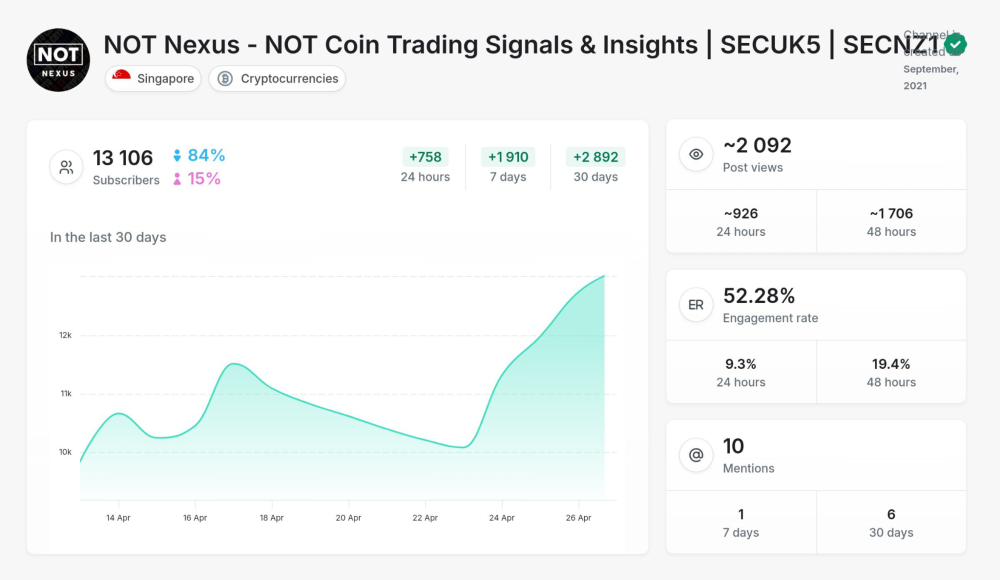
Task: Click the ~926 24-hour post views stat
Action: point(741,220)
